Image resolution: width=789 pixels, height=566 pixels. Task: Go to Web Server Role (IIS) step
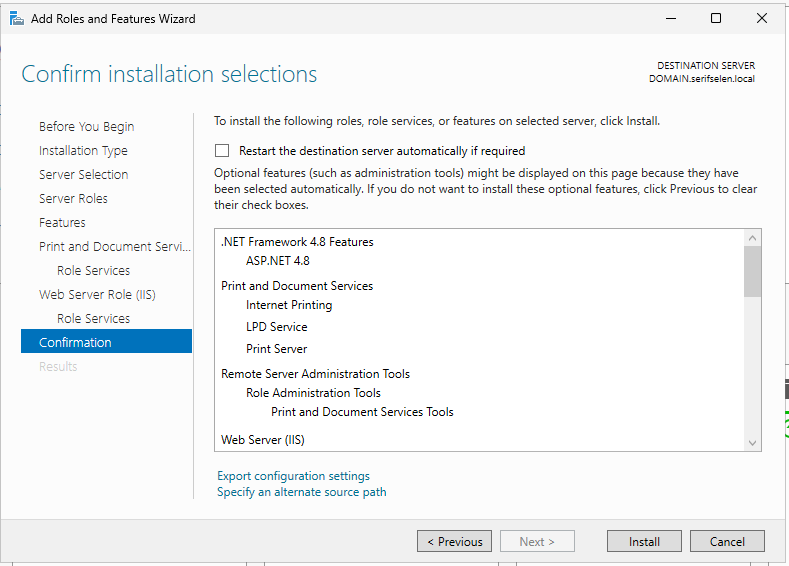97,295
